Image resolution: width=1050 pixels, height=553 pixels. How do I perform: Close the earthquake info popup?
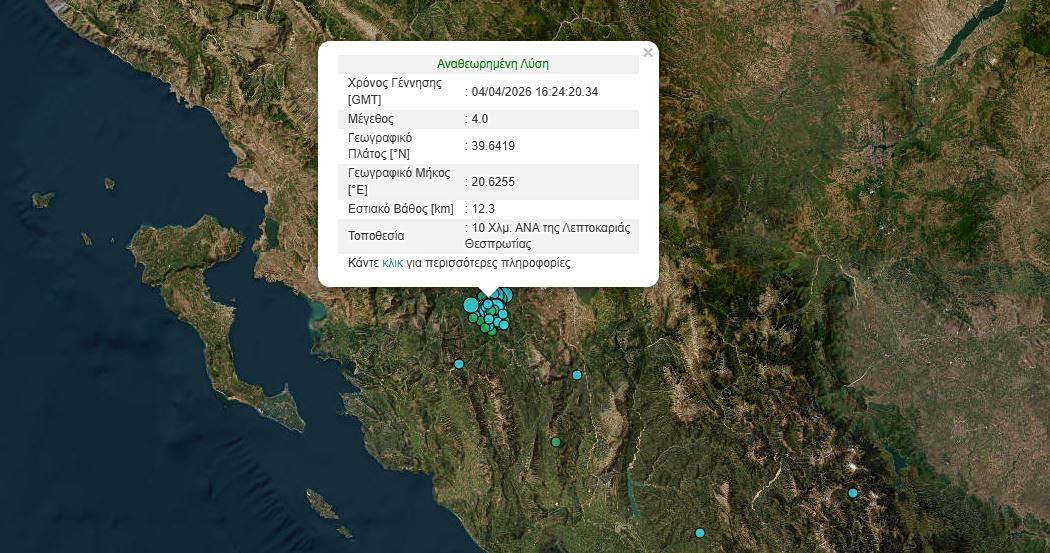648,53
